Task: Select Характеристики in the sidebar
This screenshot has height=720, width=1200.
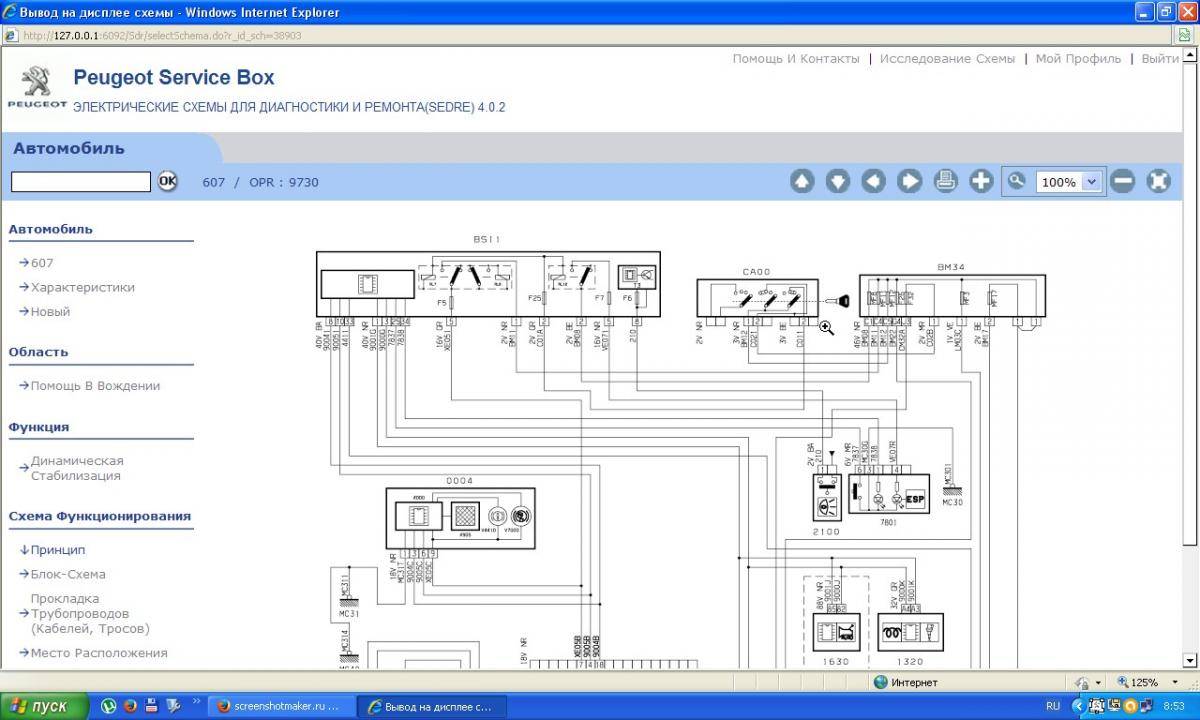Action: [82, 287]
